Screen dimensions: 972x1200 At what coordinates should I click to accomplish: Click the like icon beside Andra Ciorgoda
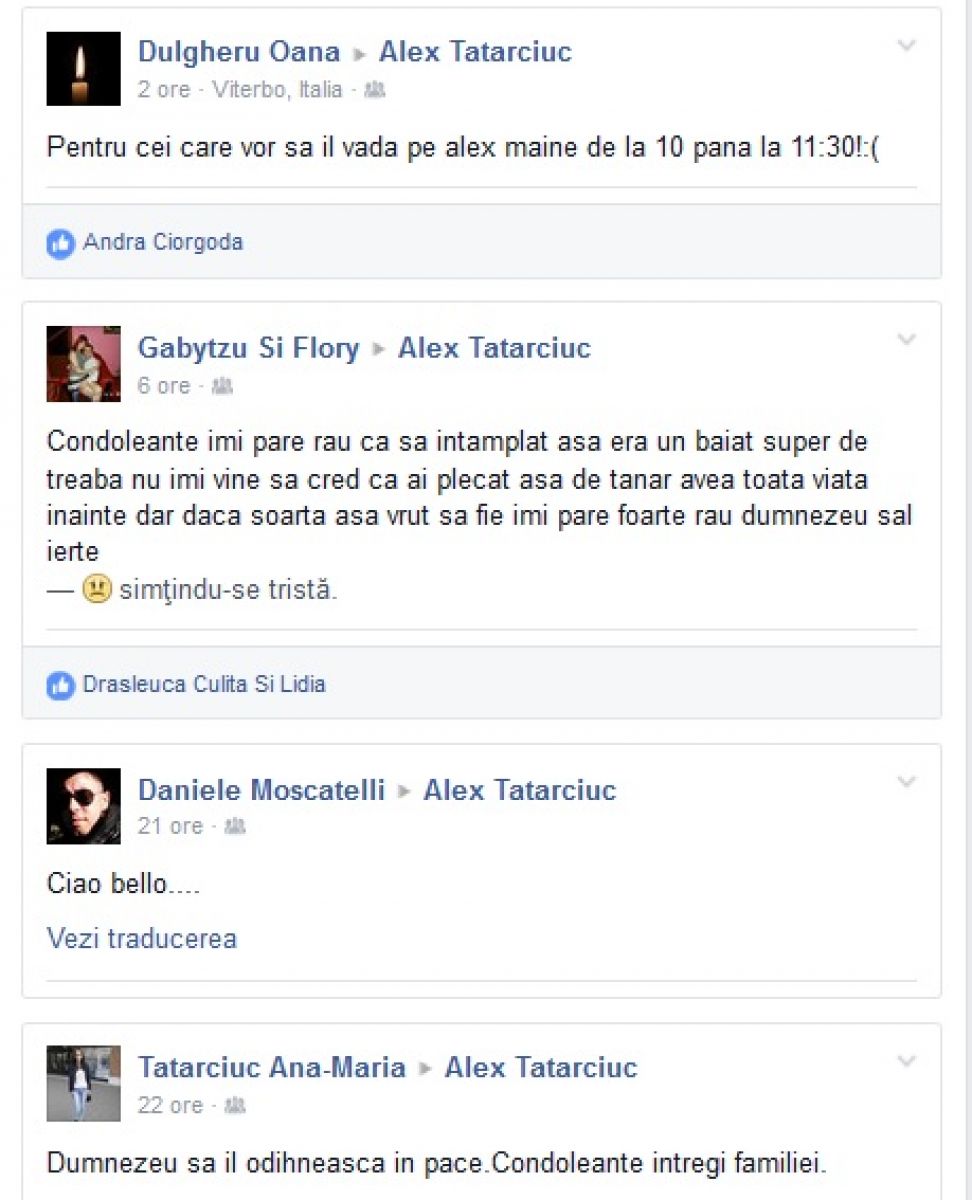click(61, 243)
